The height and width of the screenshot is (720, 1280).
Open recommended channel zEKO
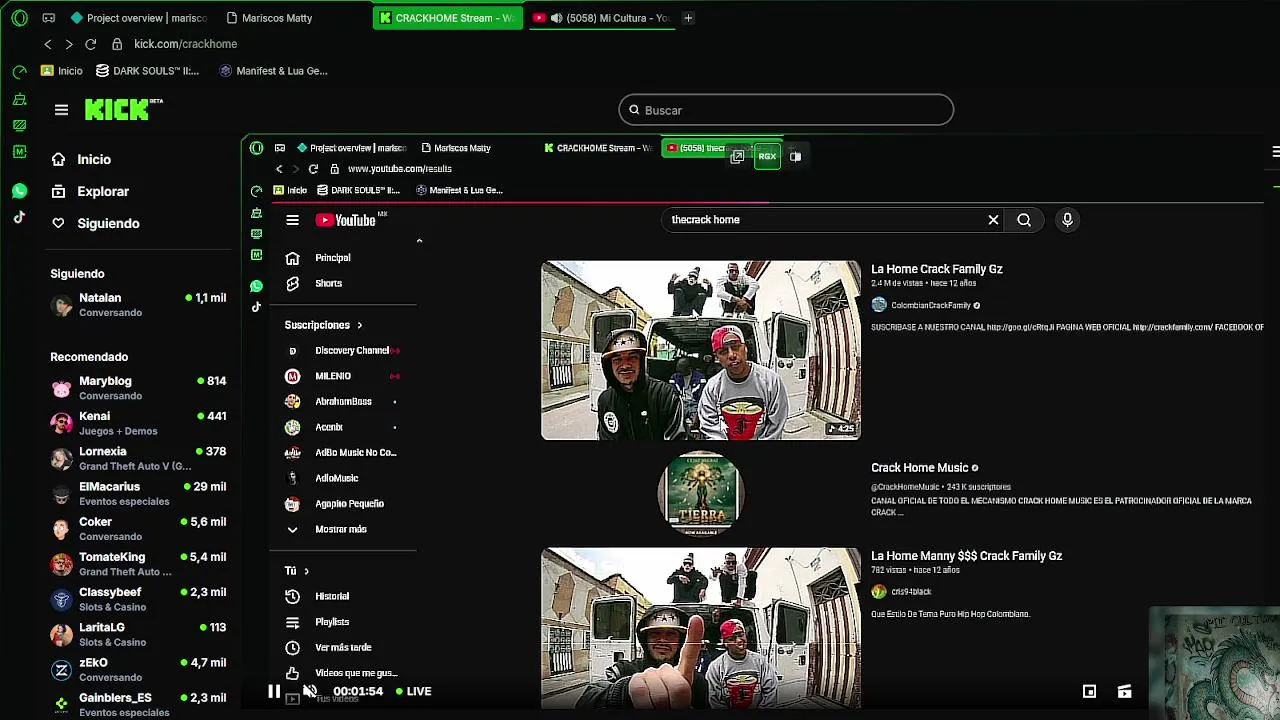(x=138, y=669)
